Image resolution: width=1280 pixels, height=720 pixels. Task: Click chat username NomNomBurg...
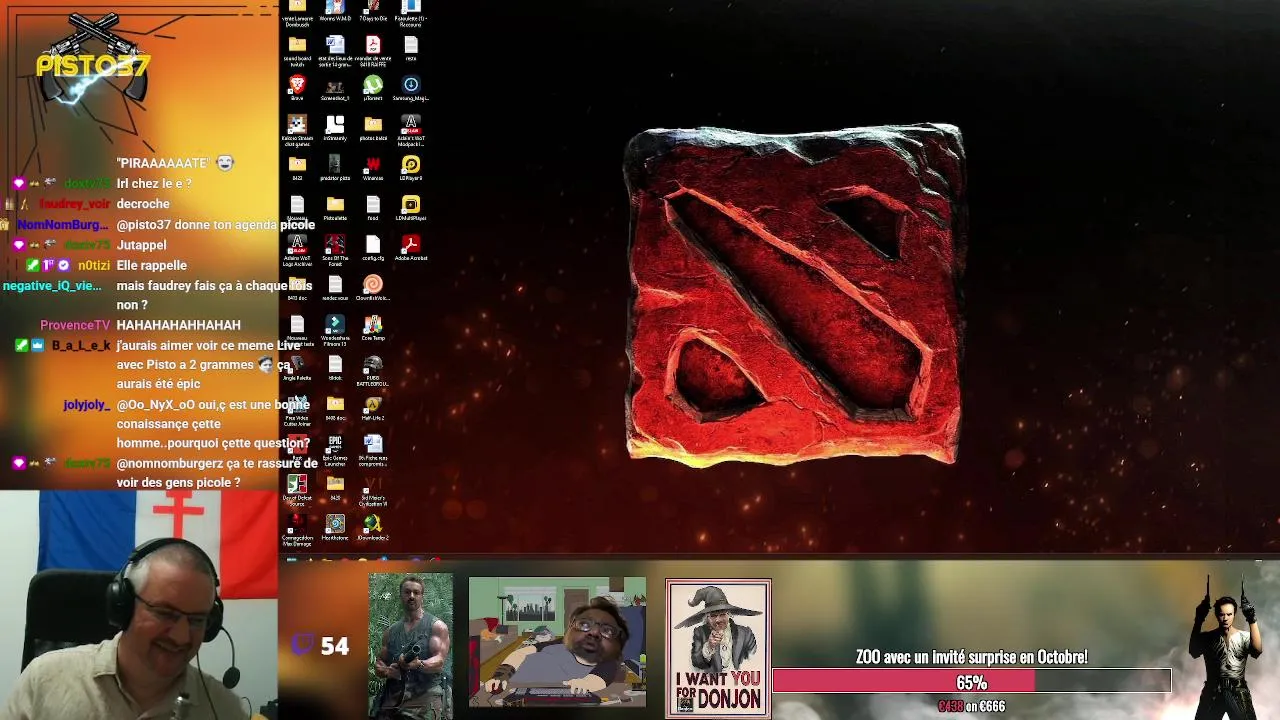pyautogui.click(x=63, y=225)
